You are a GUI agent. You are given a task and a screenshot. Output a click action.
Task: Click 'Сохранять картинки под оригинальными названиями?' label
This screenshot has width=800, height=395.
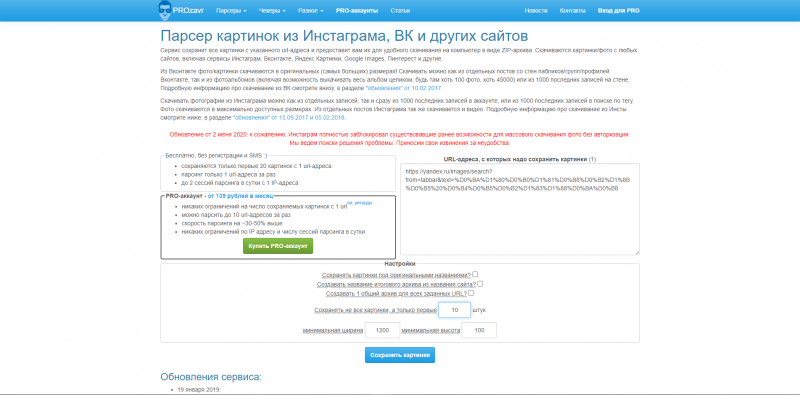pyautogui.click(x=396, y=275)
